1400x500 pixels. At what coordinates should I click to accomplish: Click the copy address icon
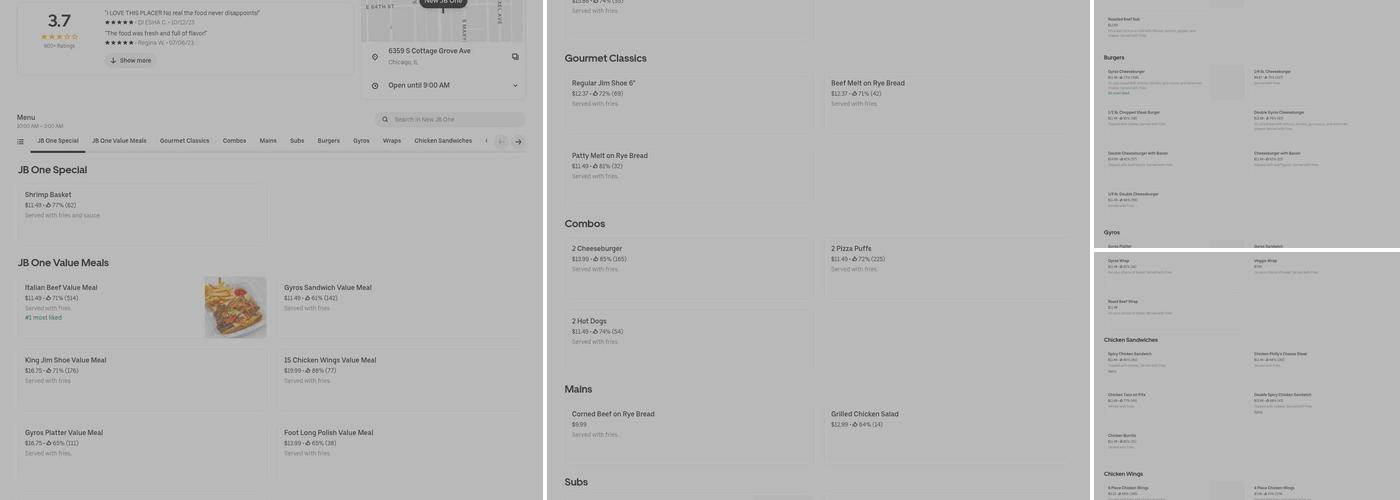coord(515,57)
